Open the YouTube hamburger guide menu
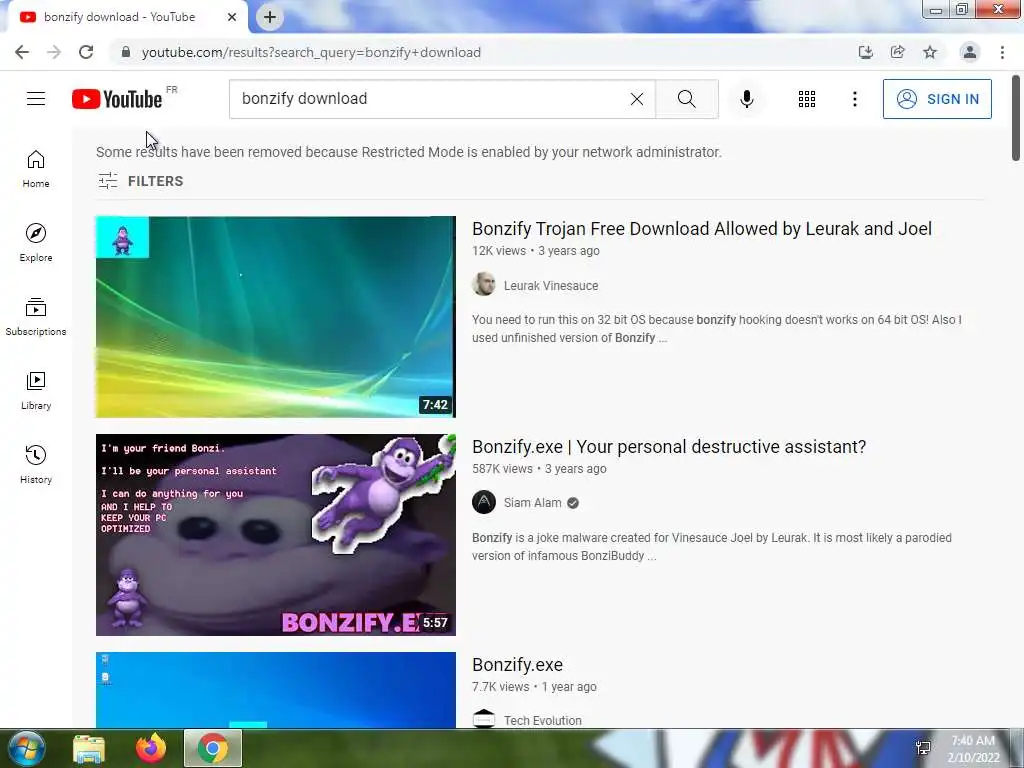Viewport: 1024px width, 768px height. pos(36,99)
